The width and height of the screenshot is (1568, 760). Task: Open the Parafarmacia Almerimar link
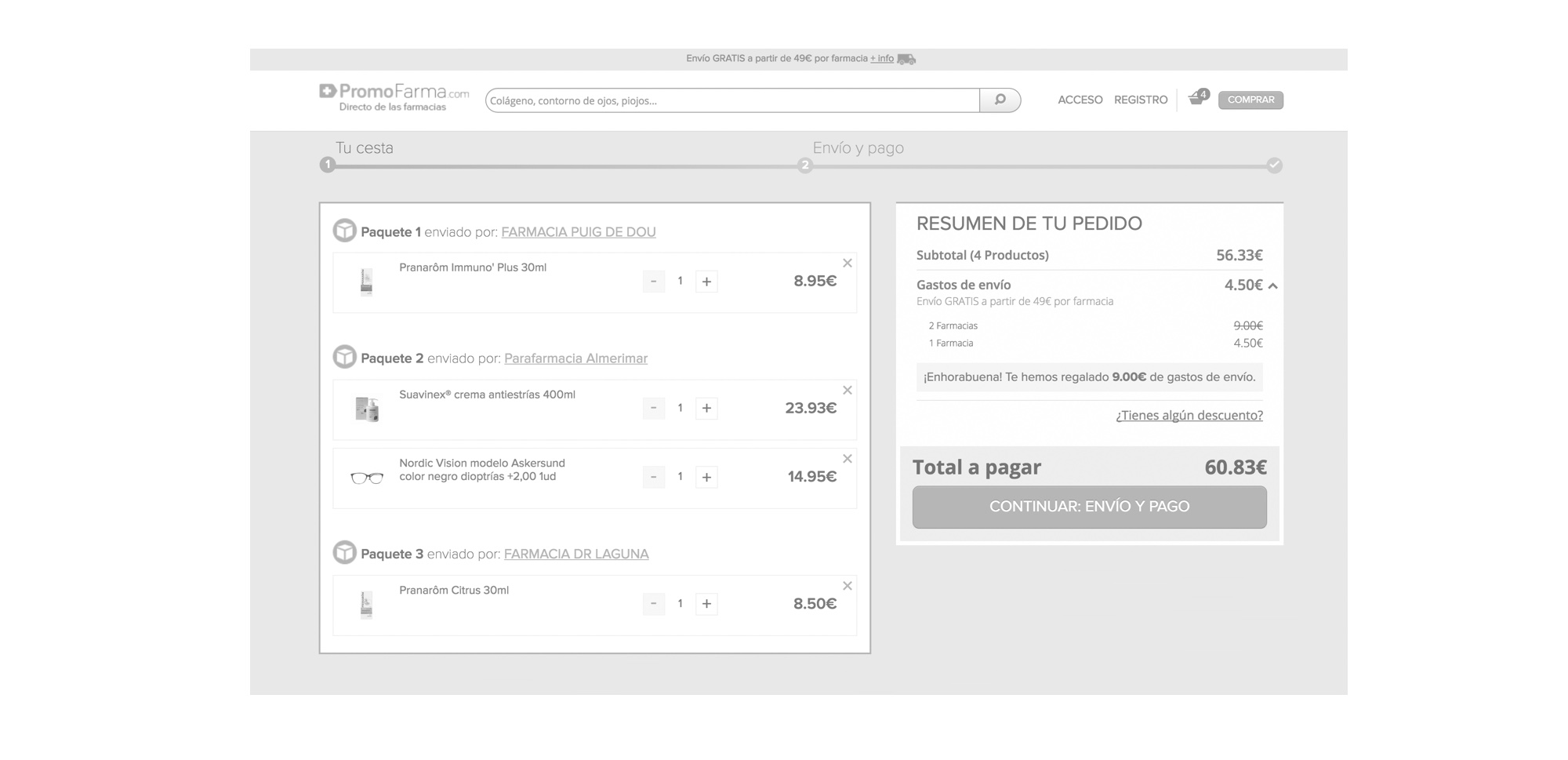pos(575,358)
